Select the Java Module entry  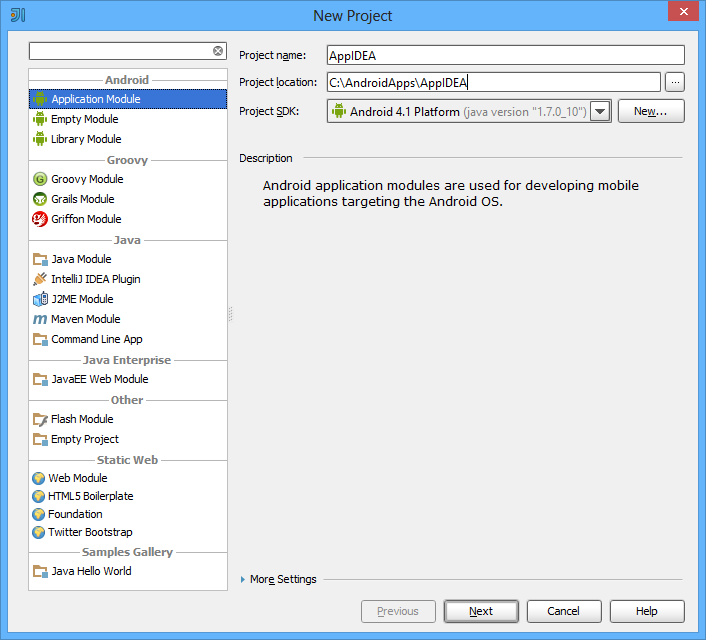coord(128,259)
